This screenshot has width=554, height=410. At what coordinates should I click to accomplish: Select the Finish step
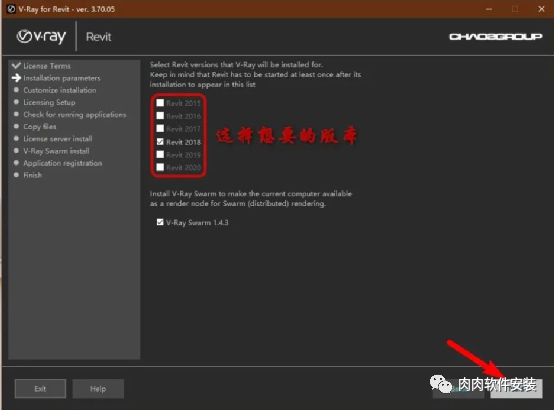click(33, 175)
